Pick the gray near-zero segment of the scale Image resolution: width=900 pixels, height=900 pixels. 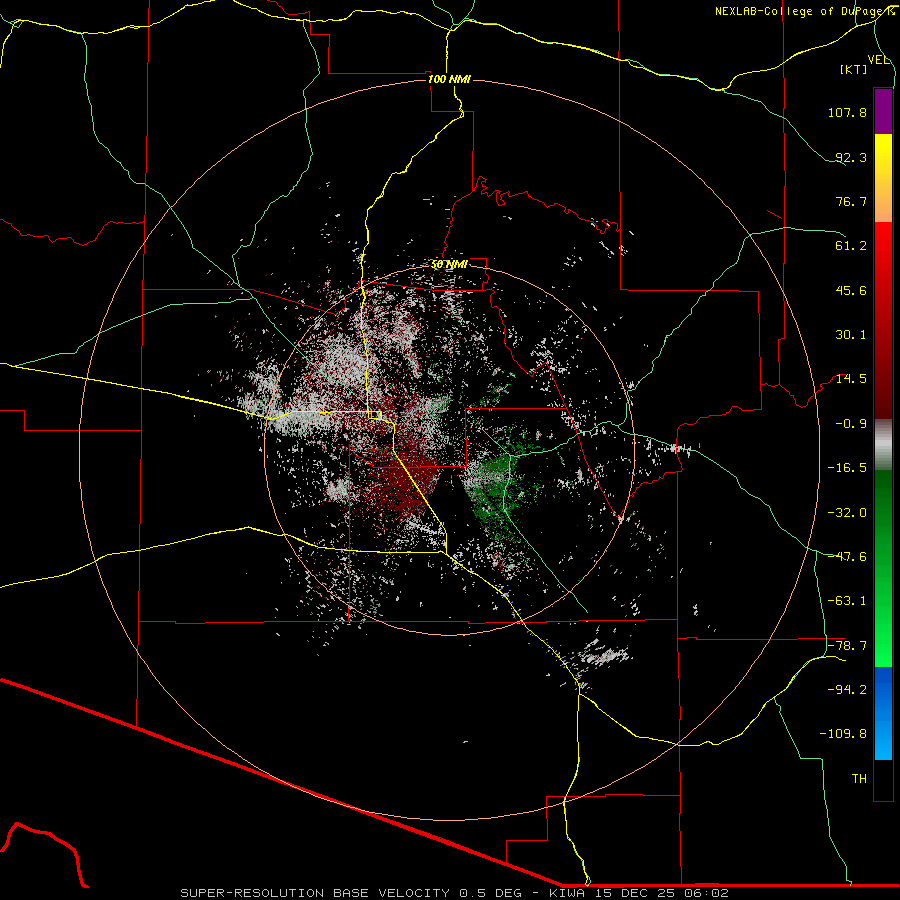click(883, 444)
